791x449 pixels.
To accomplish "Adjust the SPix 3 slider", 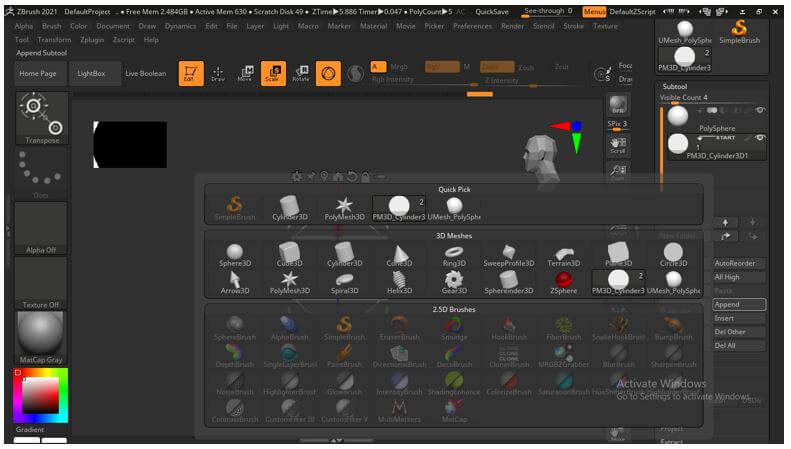I will pos(617,125).
